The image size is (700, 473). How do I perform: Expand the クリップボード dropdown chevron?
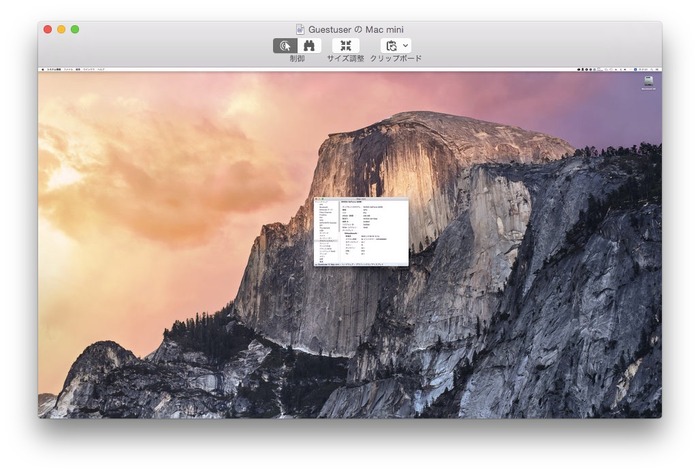tap(405, 46)
